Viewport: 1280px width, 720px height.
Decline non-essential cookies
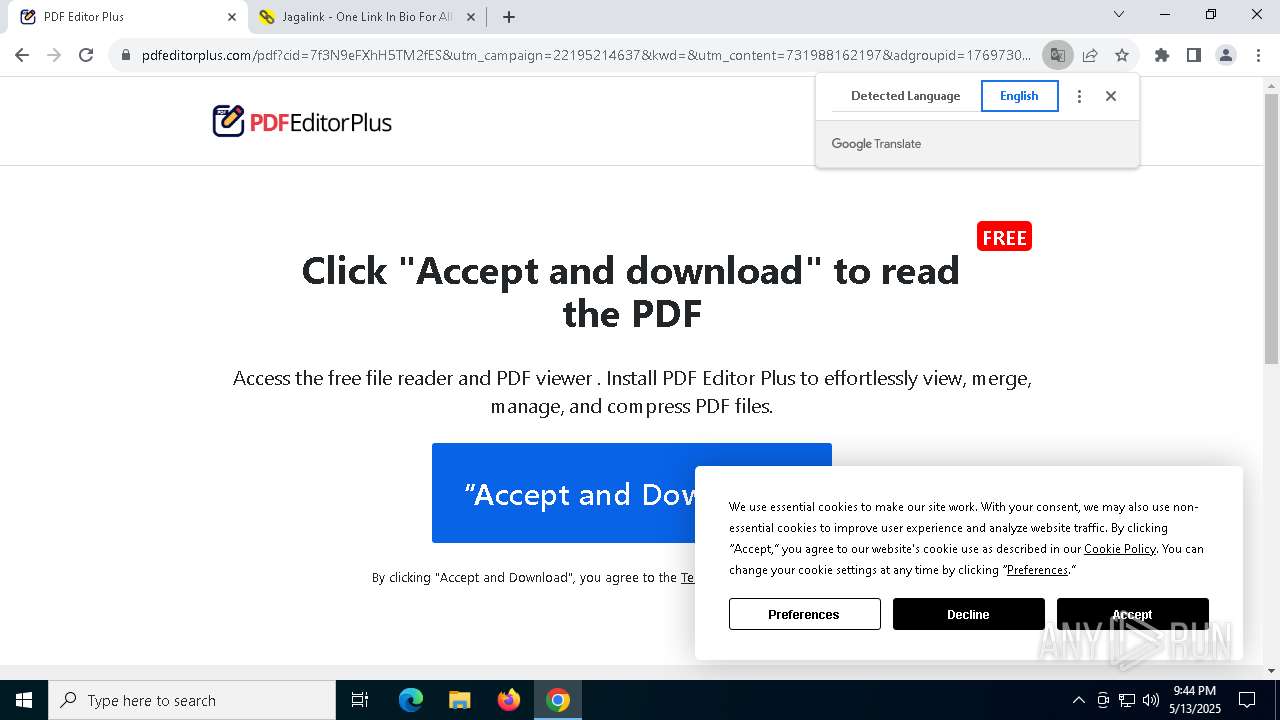[x=968, y=614]
